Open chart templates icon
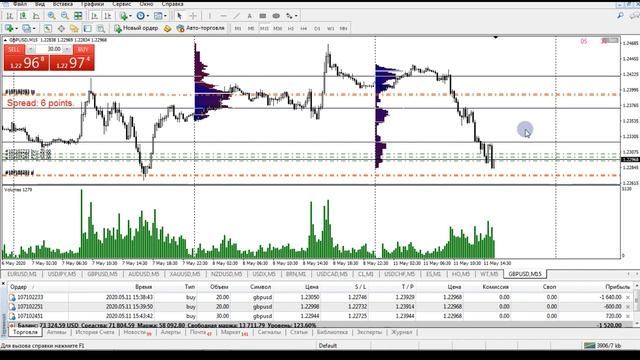This screenshot has height=360, width=640. (x=158, y=16)
